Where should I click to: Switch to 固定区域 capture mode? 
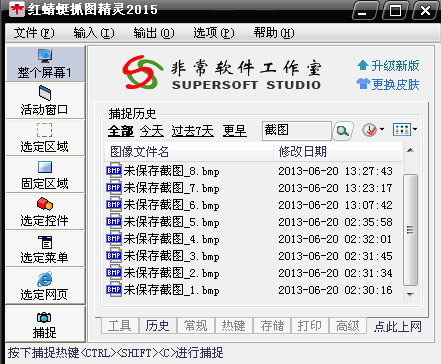(x=45, y=175)
